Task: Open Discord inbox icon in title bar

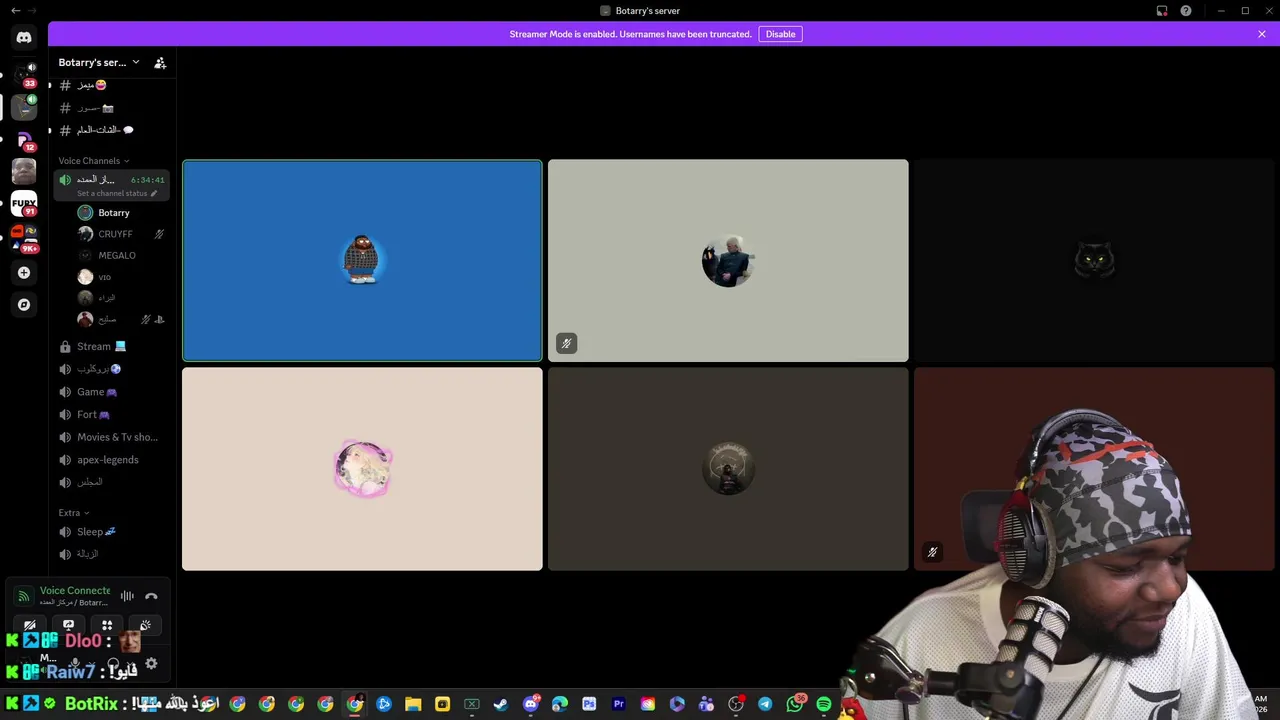Action: click(1162, 11)
